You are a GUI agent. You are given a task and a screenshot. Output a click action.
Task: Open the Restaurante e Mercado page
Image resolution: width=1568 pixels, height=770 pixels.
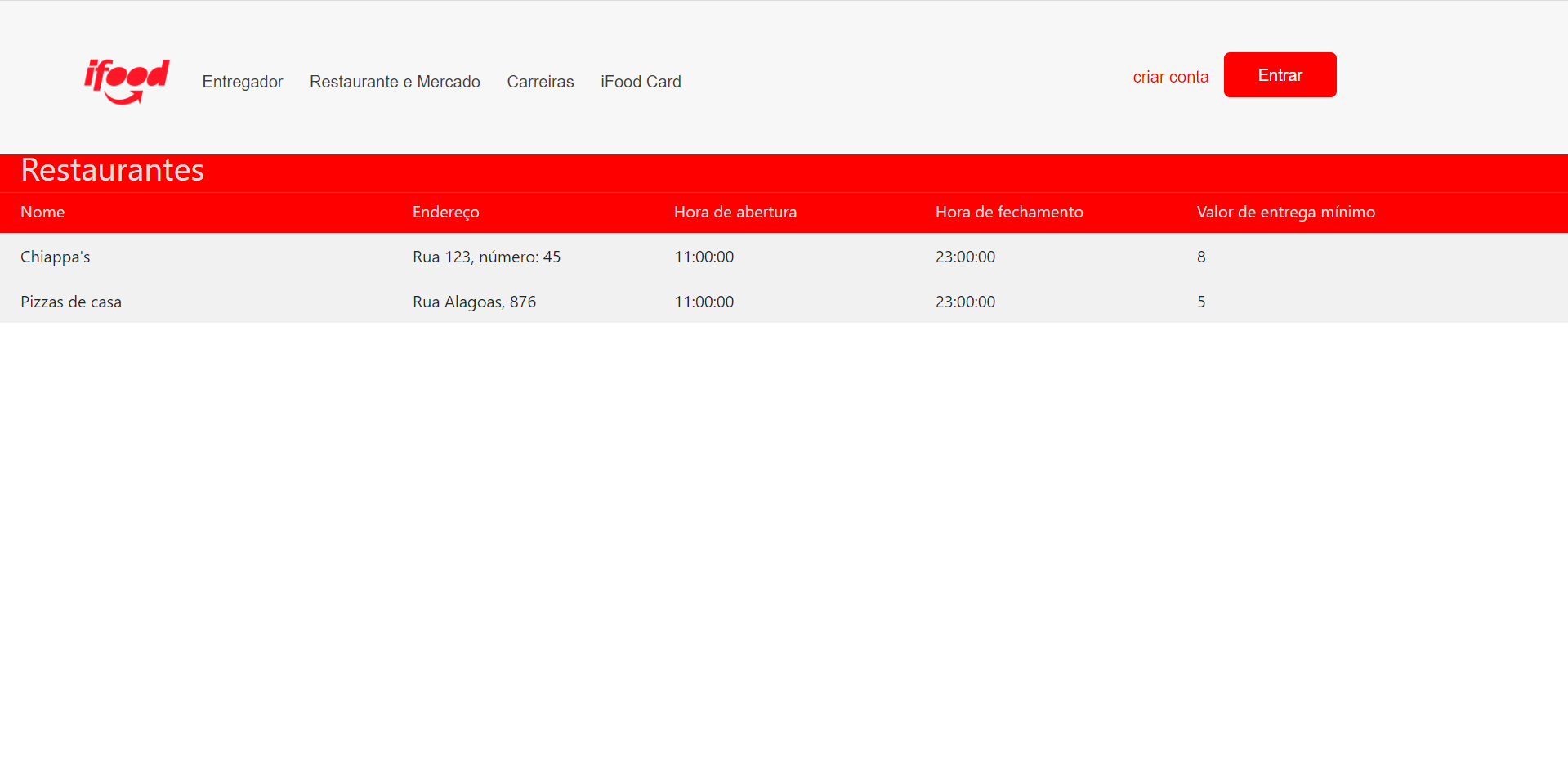click(x=395, y=82)
